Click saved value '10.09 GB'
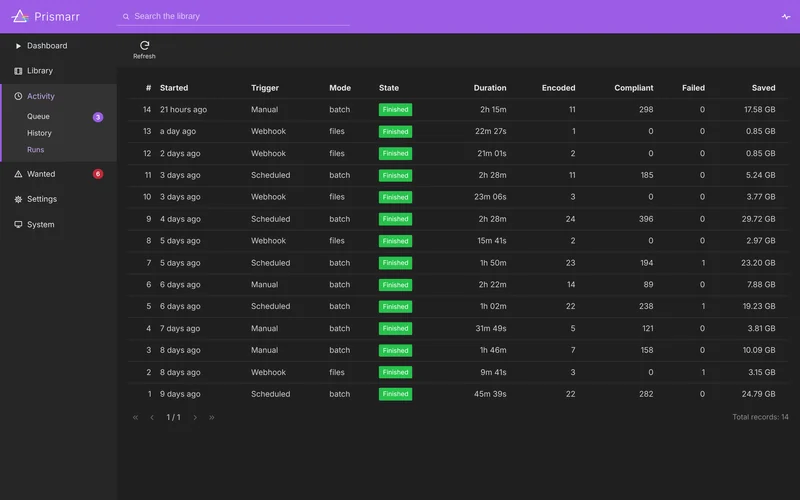Image resolution: width=800 pixels, height=500 pixels. (x=759, y=350)
